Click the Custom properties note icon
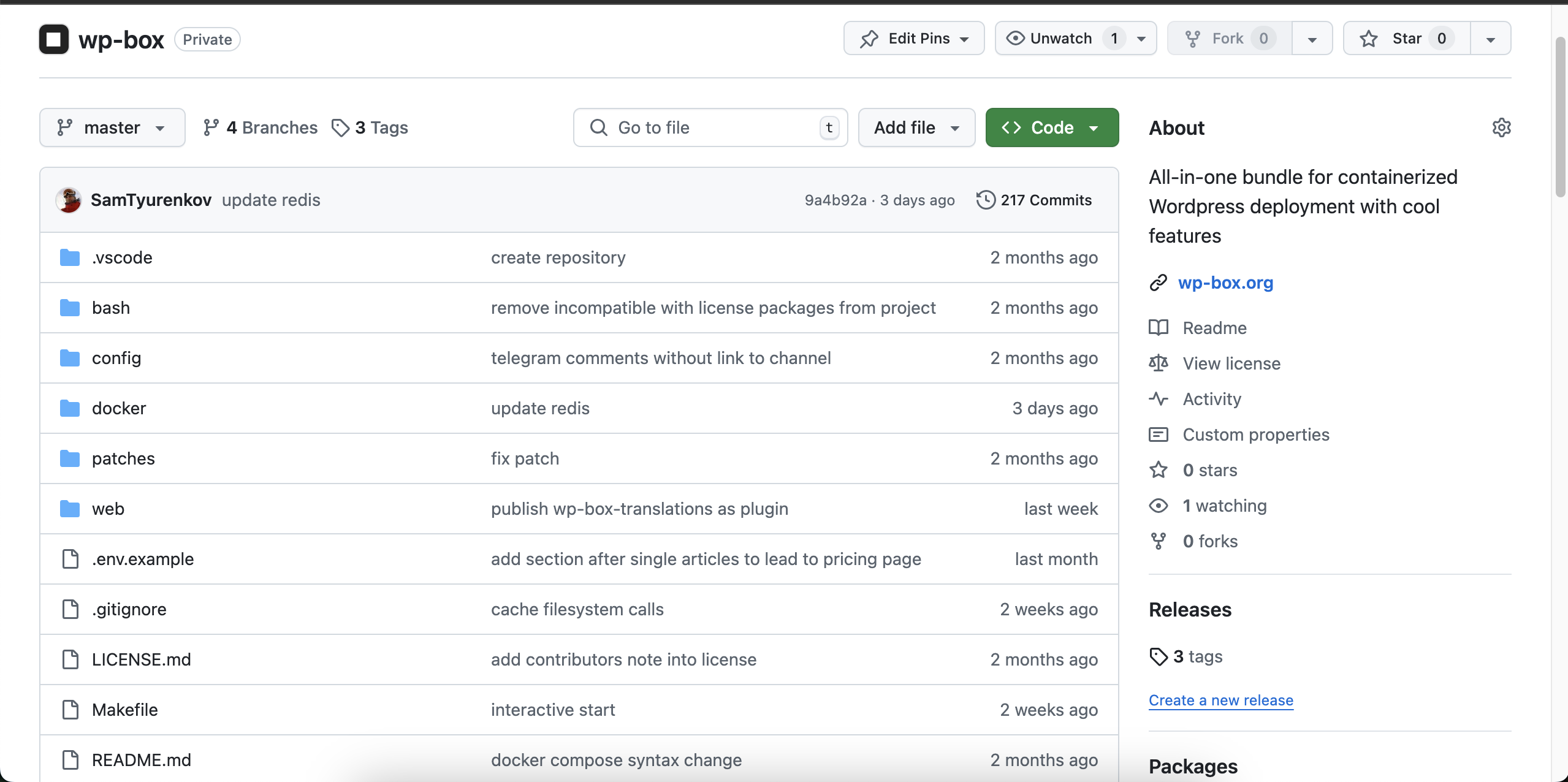The image size is (1568, 782). 1158,435
